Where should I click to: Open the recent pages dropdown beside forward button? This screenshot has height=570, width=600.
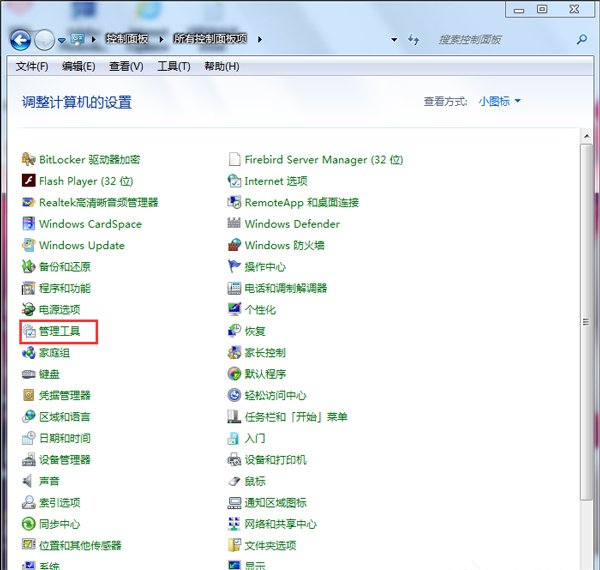coord(62,40)
